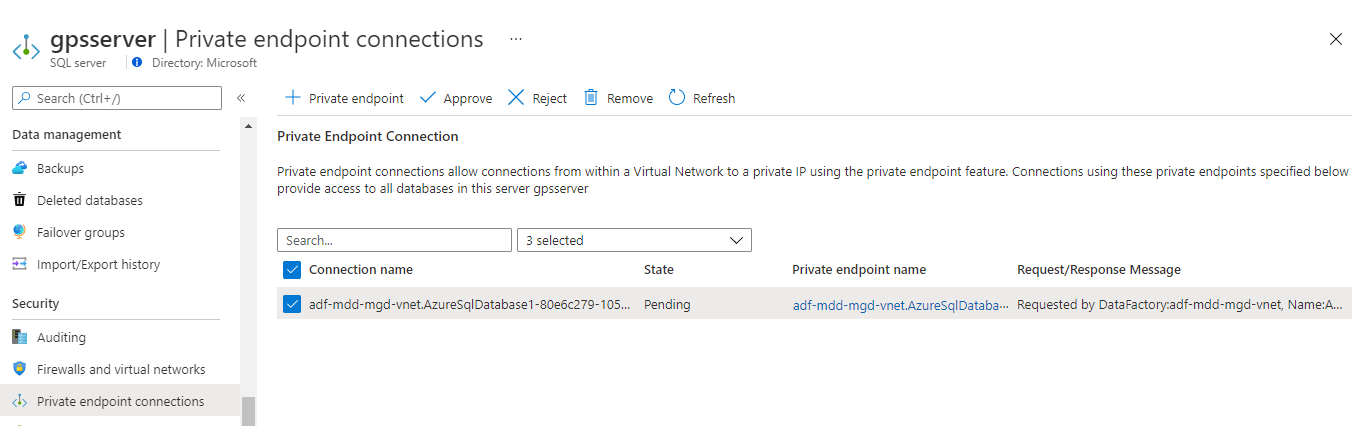This screenshot has height=426, width=1362.
Task: Open the 3 selected state dropdown
Action: 634,240
